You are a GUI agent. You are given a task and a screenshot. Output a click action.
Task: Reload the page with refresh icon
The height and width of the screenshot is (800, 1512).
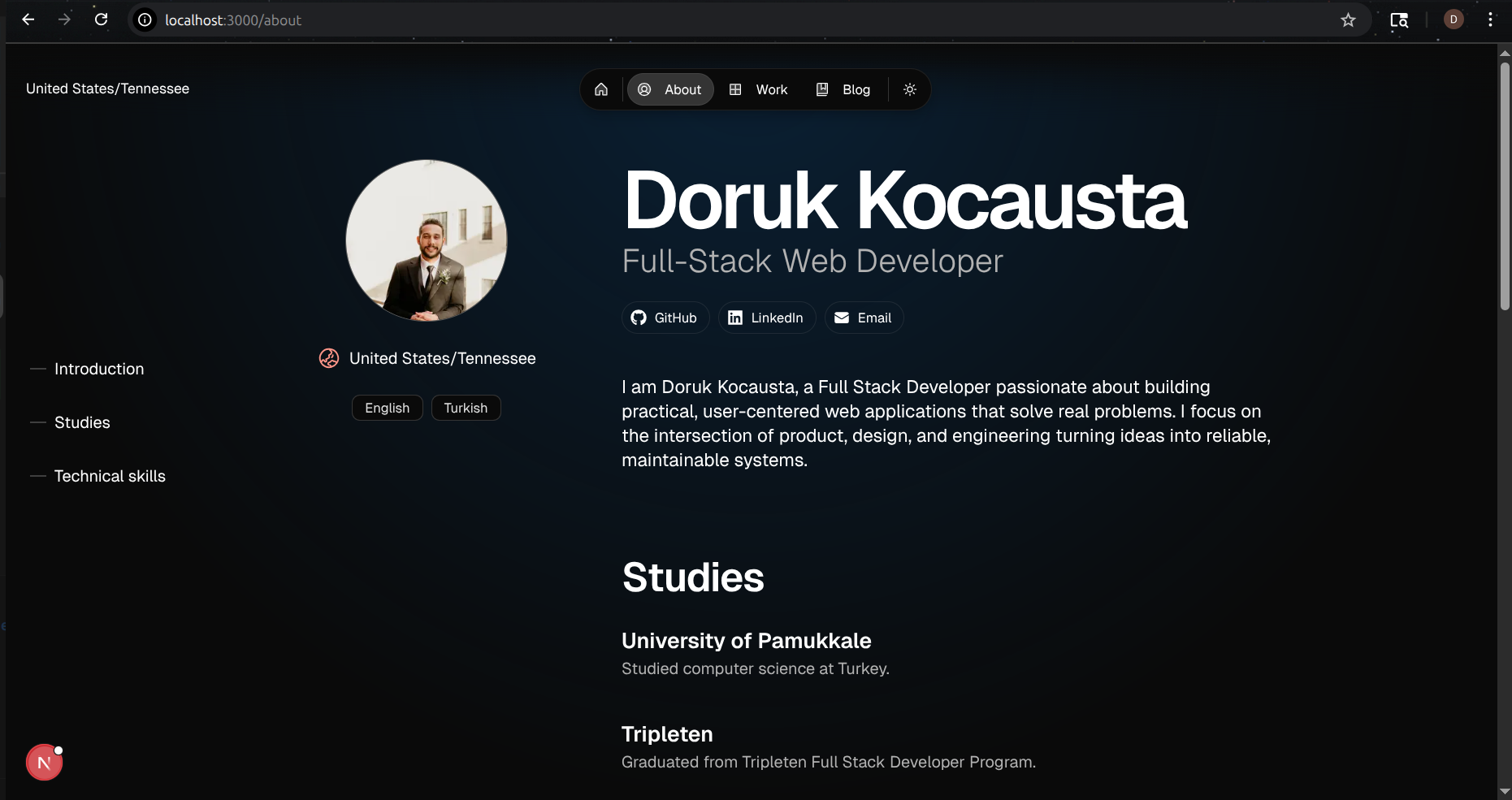[101, 19]
